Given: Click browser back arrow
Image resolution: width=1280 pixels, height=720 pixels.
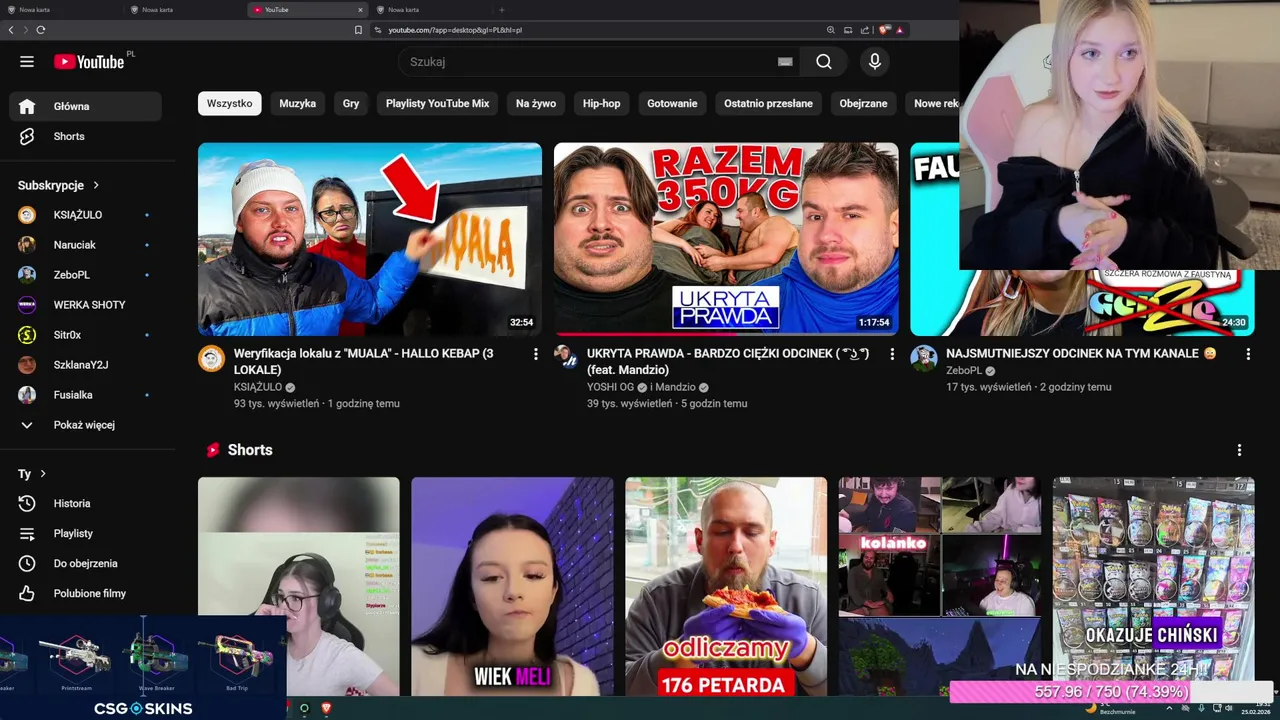Looking at the screenshot, I should (11, 30).
